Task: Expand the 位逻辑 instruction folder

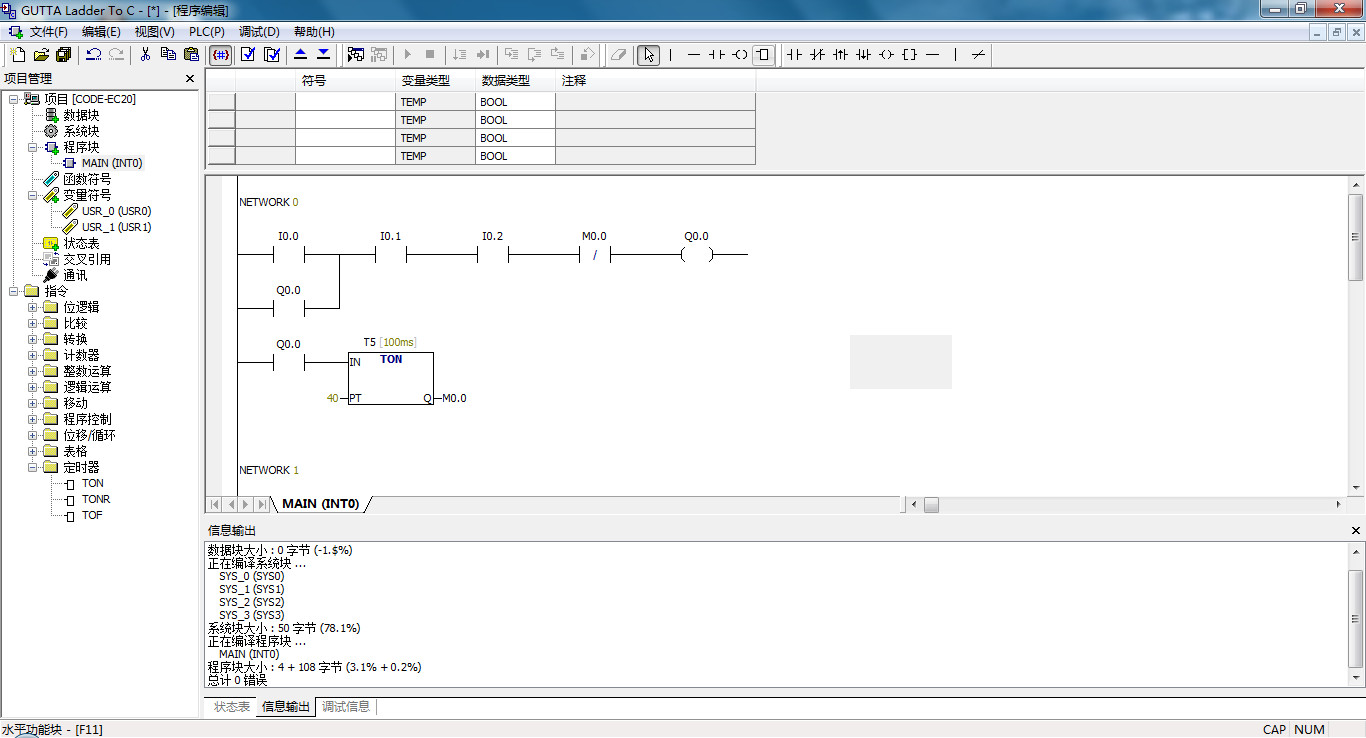Action: point(33,307)
